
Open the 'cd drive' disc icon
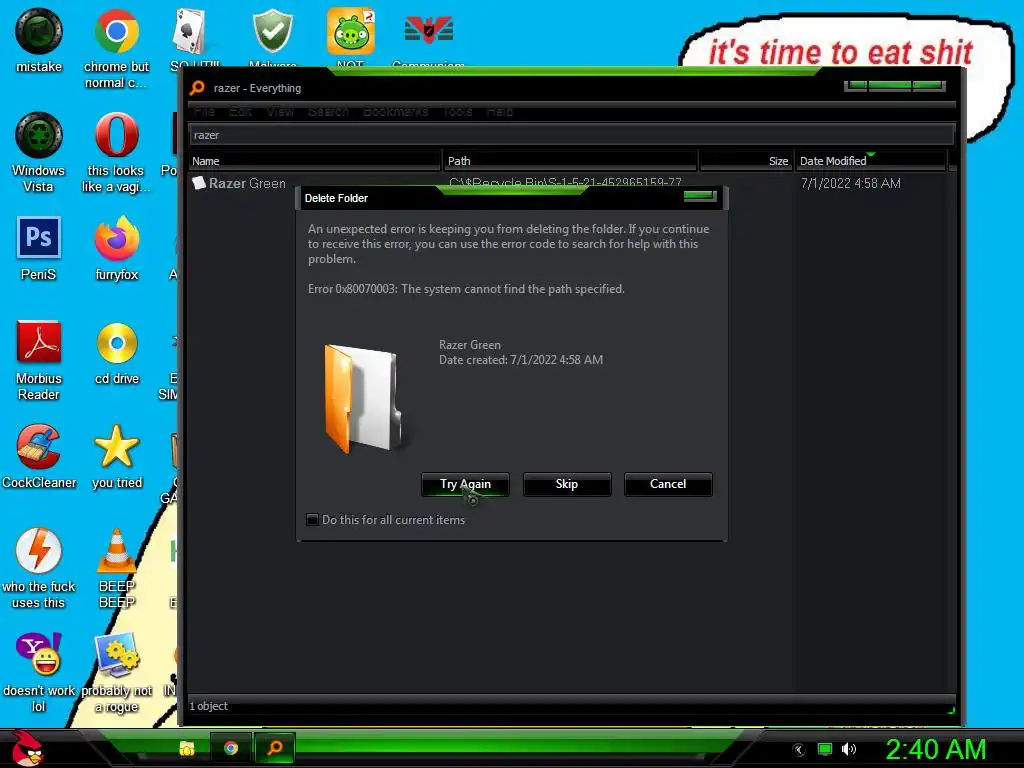click(x=116, y=353)
